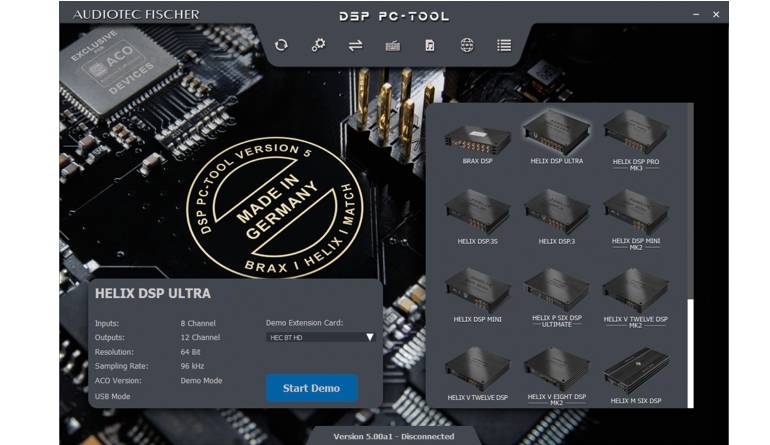Open the Demo Extension Card dropdown
The width and height of the screenshot is (770, 445).
[320, 337]
